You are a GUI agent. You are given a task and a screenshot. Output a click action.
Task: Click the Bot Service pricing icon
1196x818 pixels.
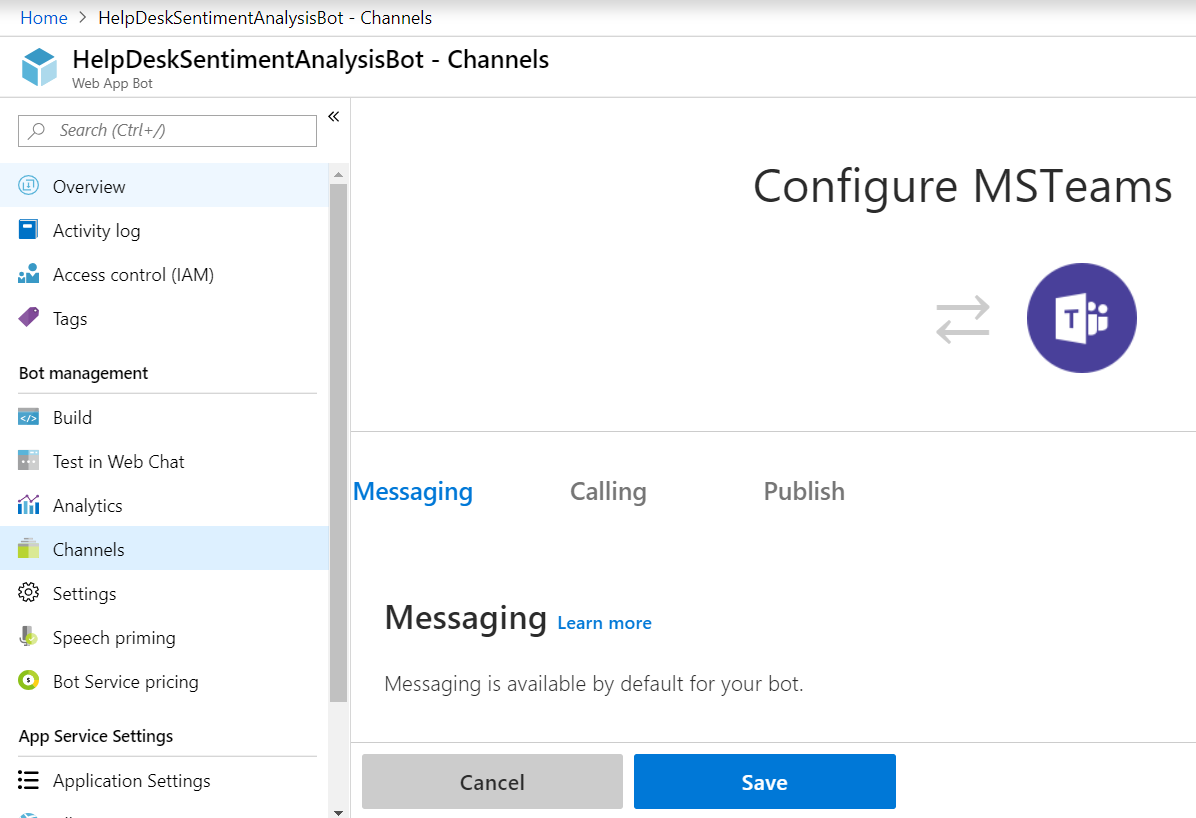pos(29,681)
